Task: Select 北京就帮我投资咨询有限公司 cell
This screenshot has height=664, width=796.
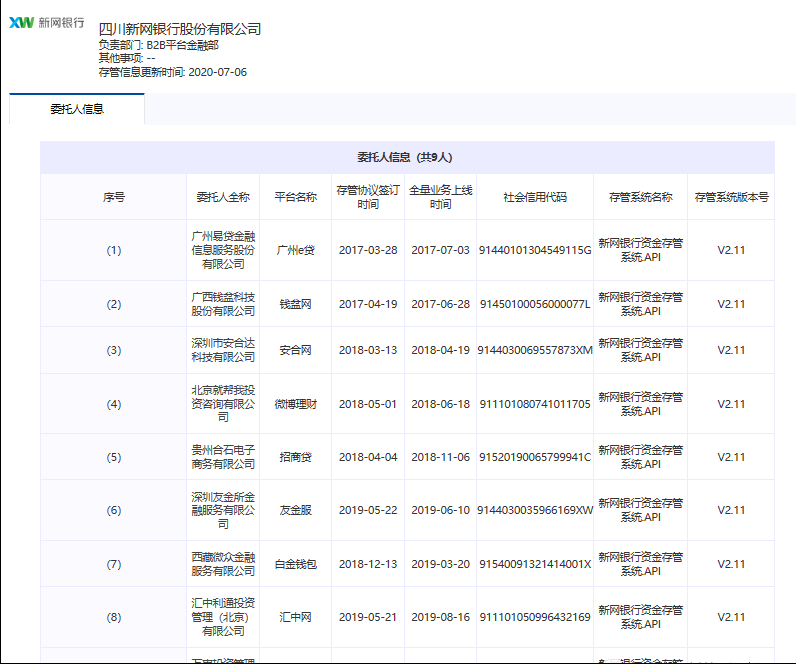Action: [x=223, y=404]
